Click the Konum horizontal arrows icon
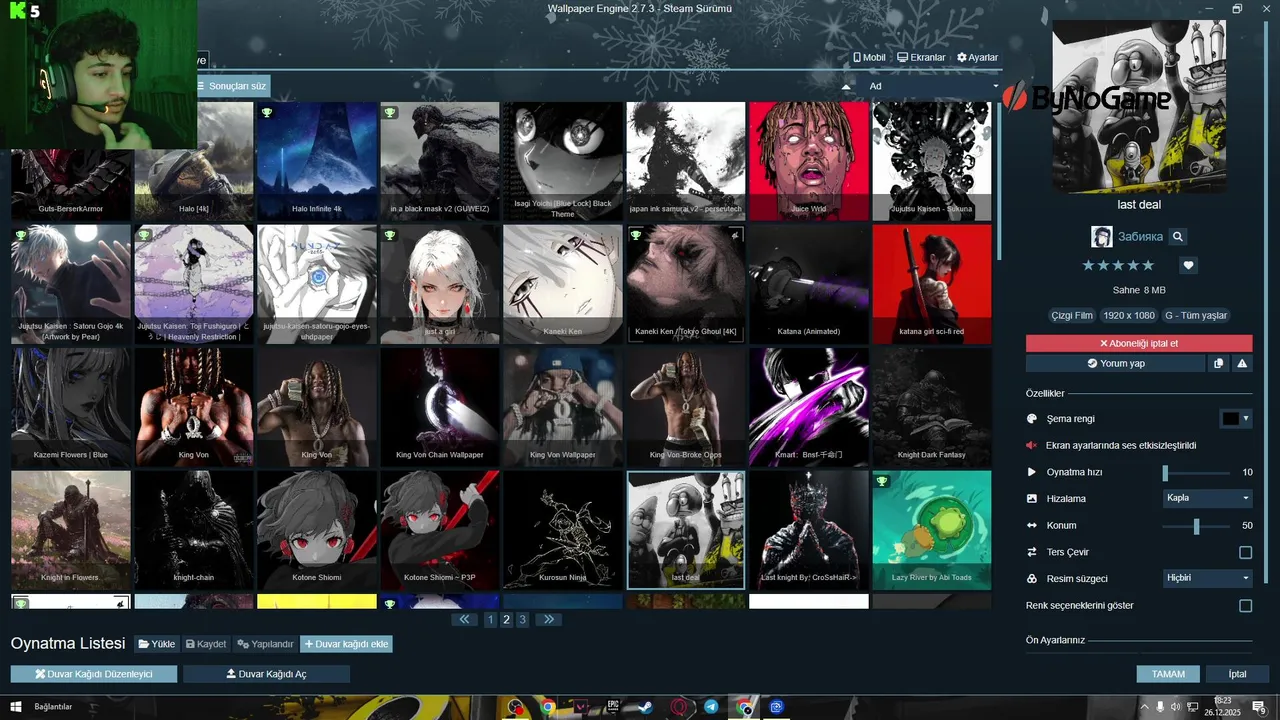 point(1032,525)
